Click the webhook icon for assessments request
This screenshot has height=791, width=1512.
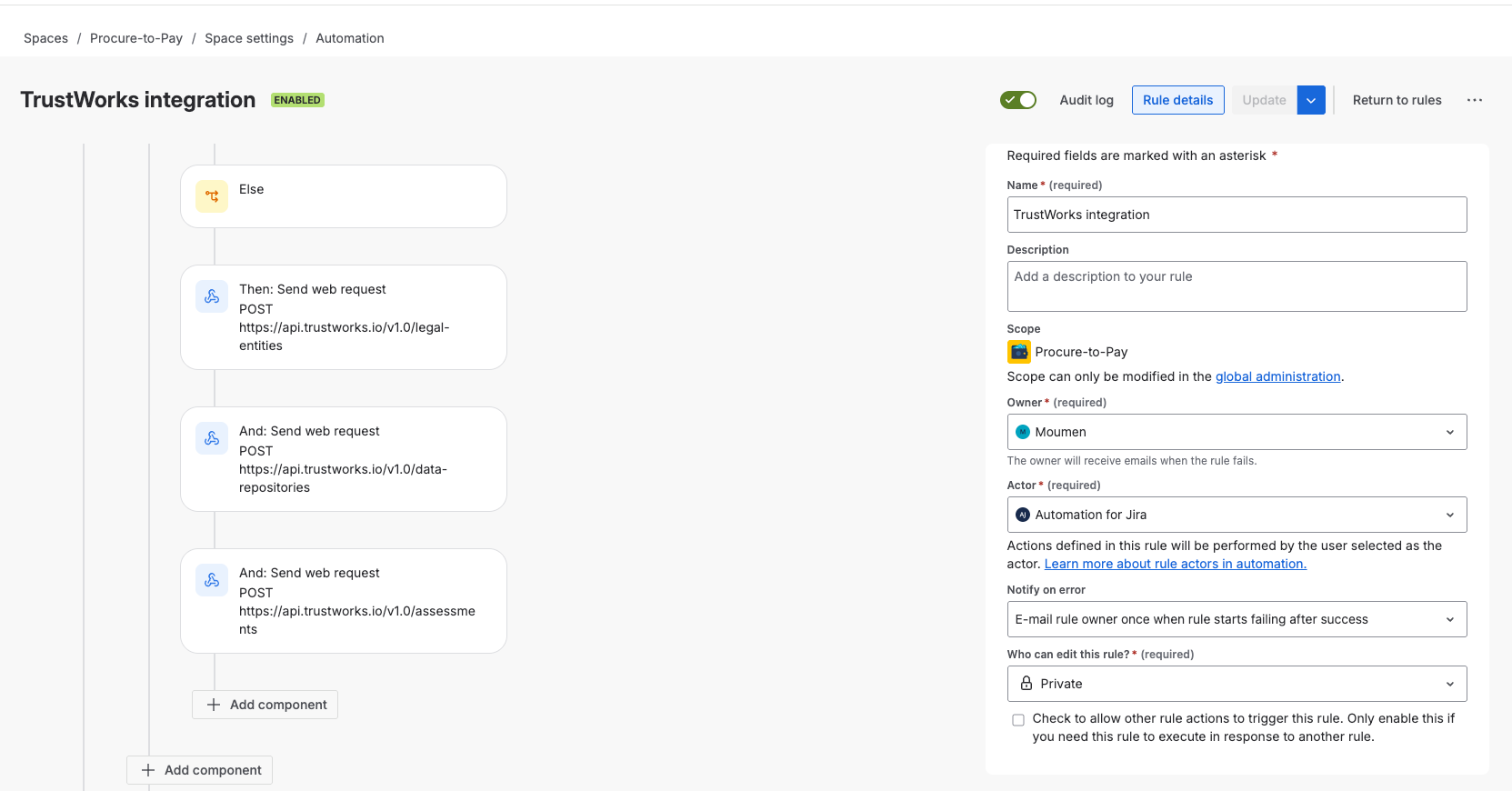point(212,580)
